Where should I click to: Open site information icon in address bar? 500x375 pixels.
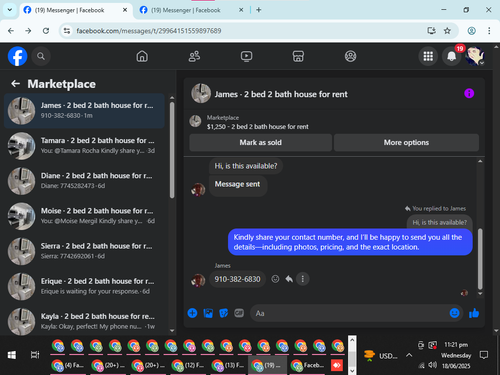point(67,31)
